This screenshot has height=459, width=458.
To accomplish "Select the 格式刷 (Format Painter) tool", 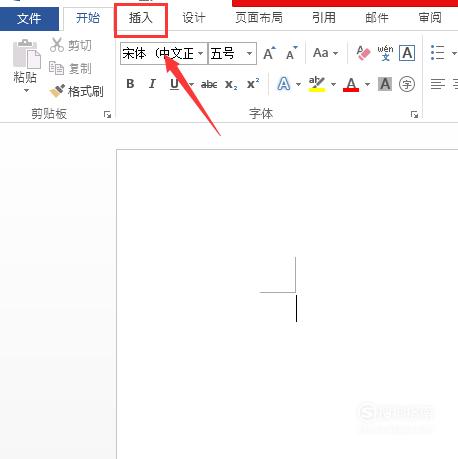I will (76, 91).
